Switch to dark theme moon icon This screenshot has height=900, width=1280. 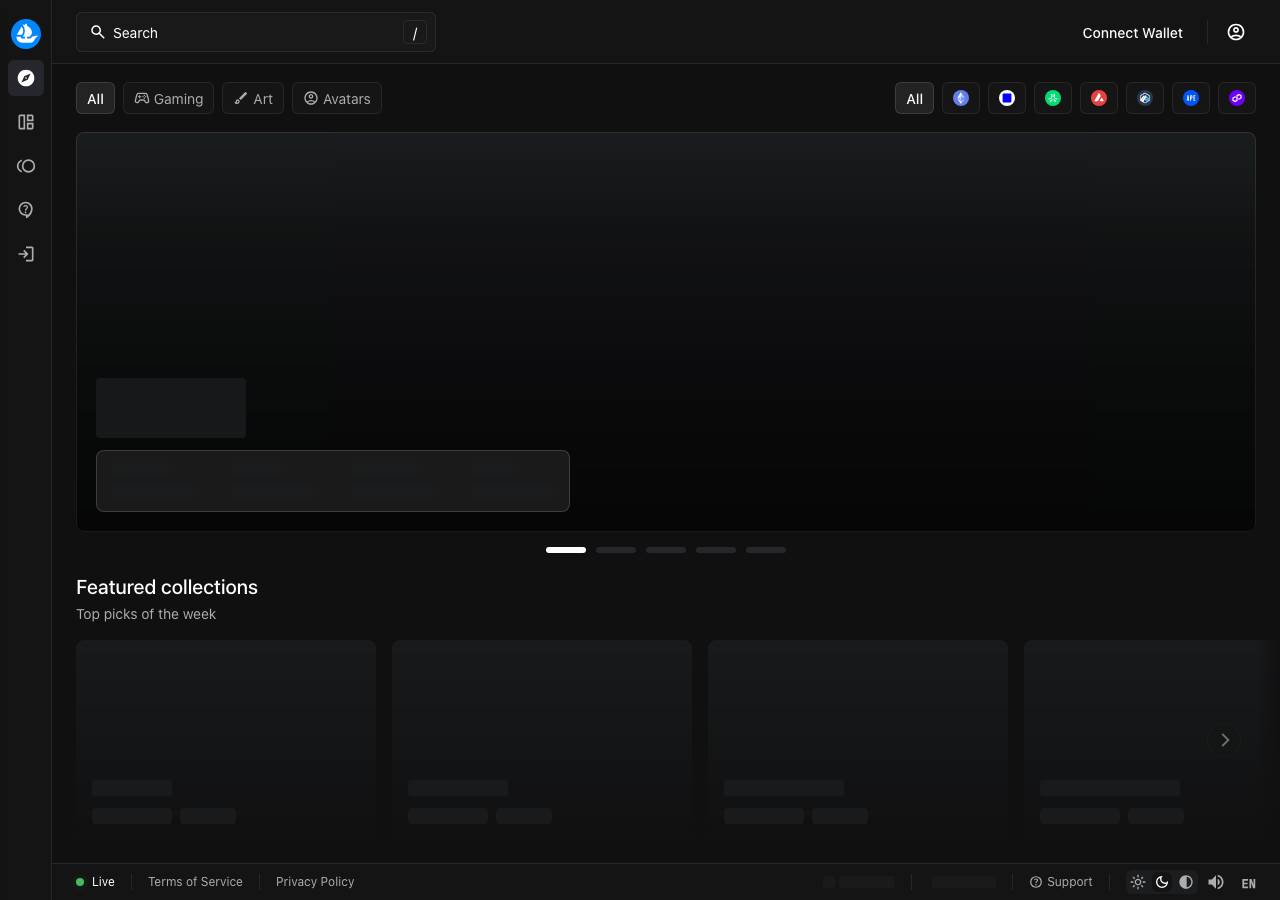pos(1162,882)
